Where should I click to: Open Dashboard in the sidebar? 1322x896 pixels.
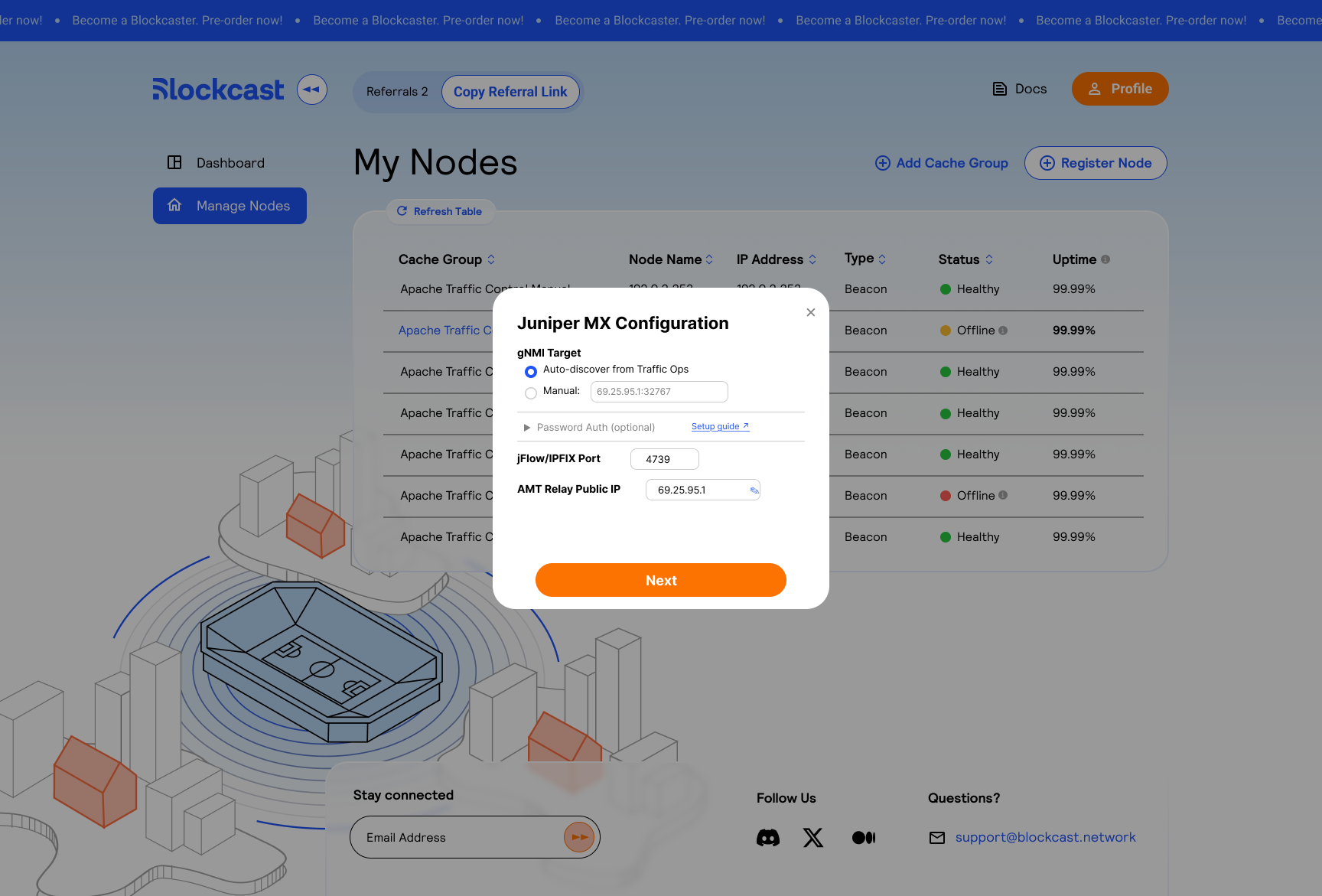click(230, 163)
